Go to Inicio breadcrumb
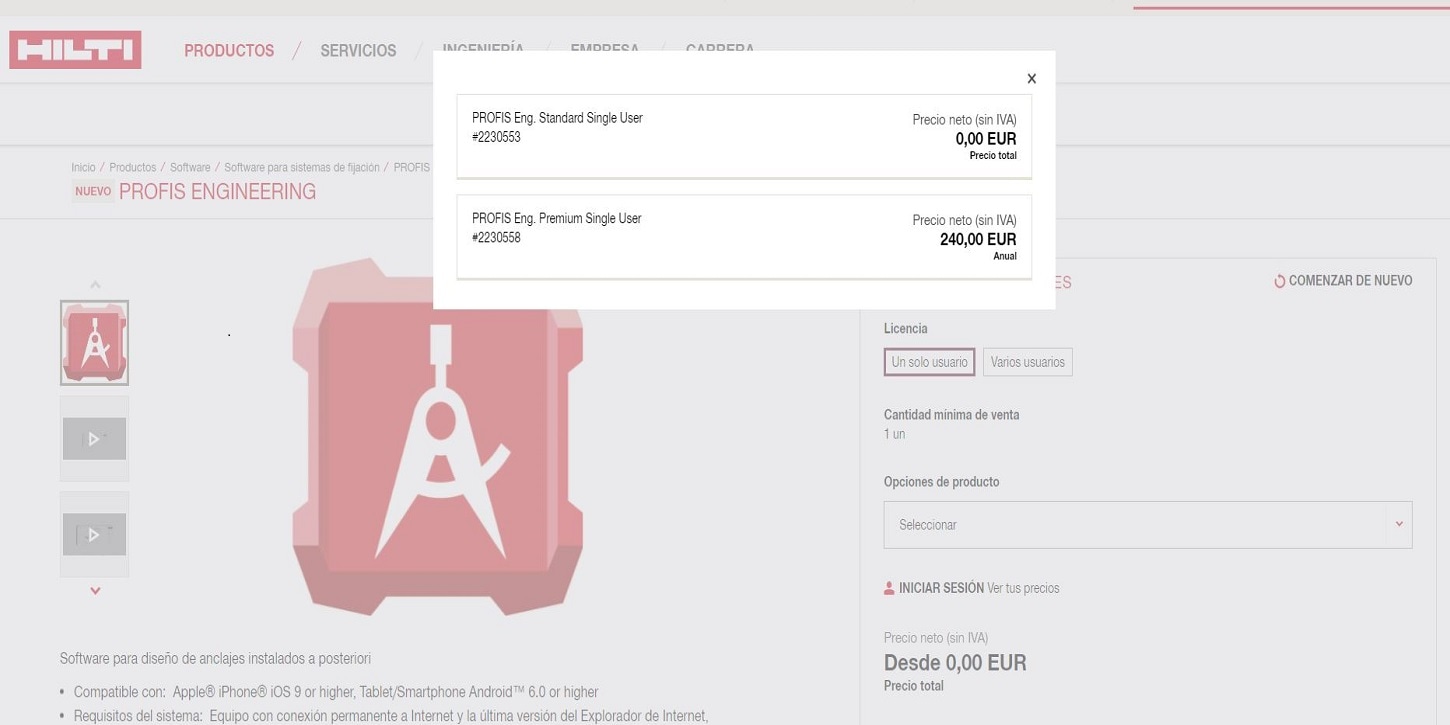 (83, 167)
